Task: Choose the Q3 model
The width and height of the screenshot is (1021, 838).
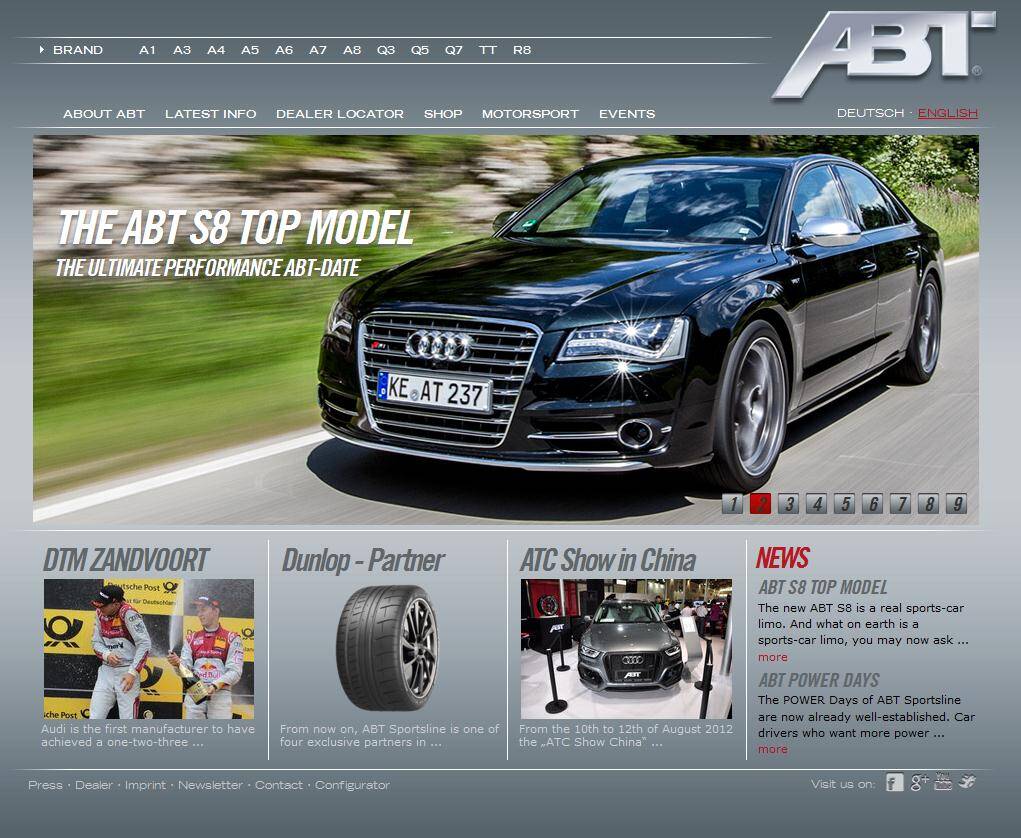Action: coord(385,50)
